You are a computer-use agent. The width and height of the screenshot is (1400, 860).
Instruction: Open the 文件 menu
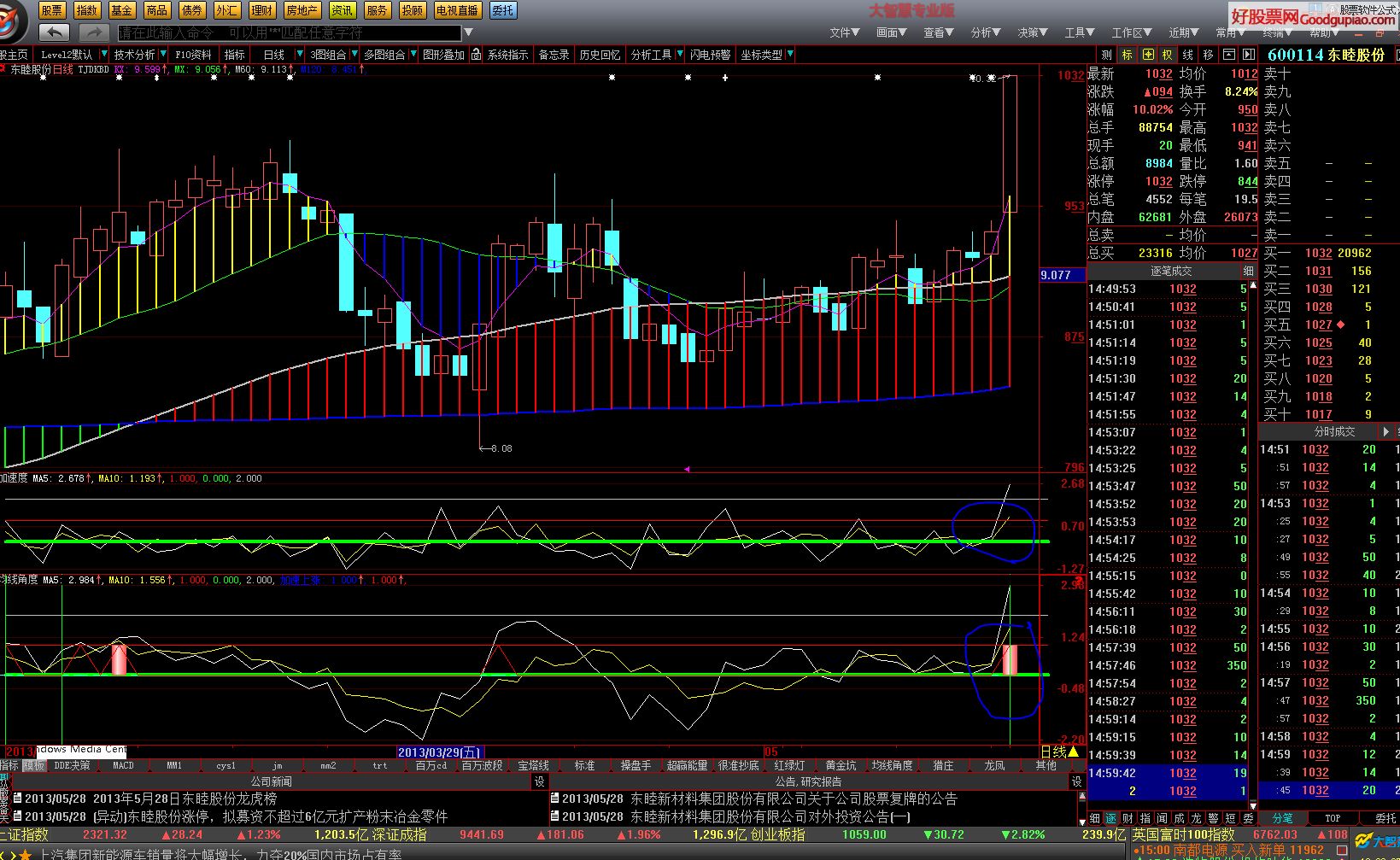coord(844,32)
